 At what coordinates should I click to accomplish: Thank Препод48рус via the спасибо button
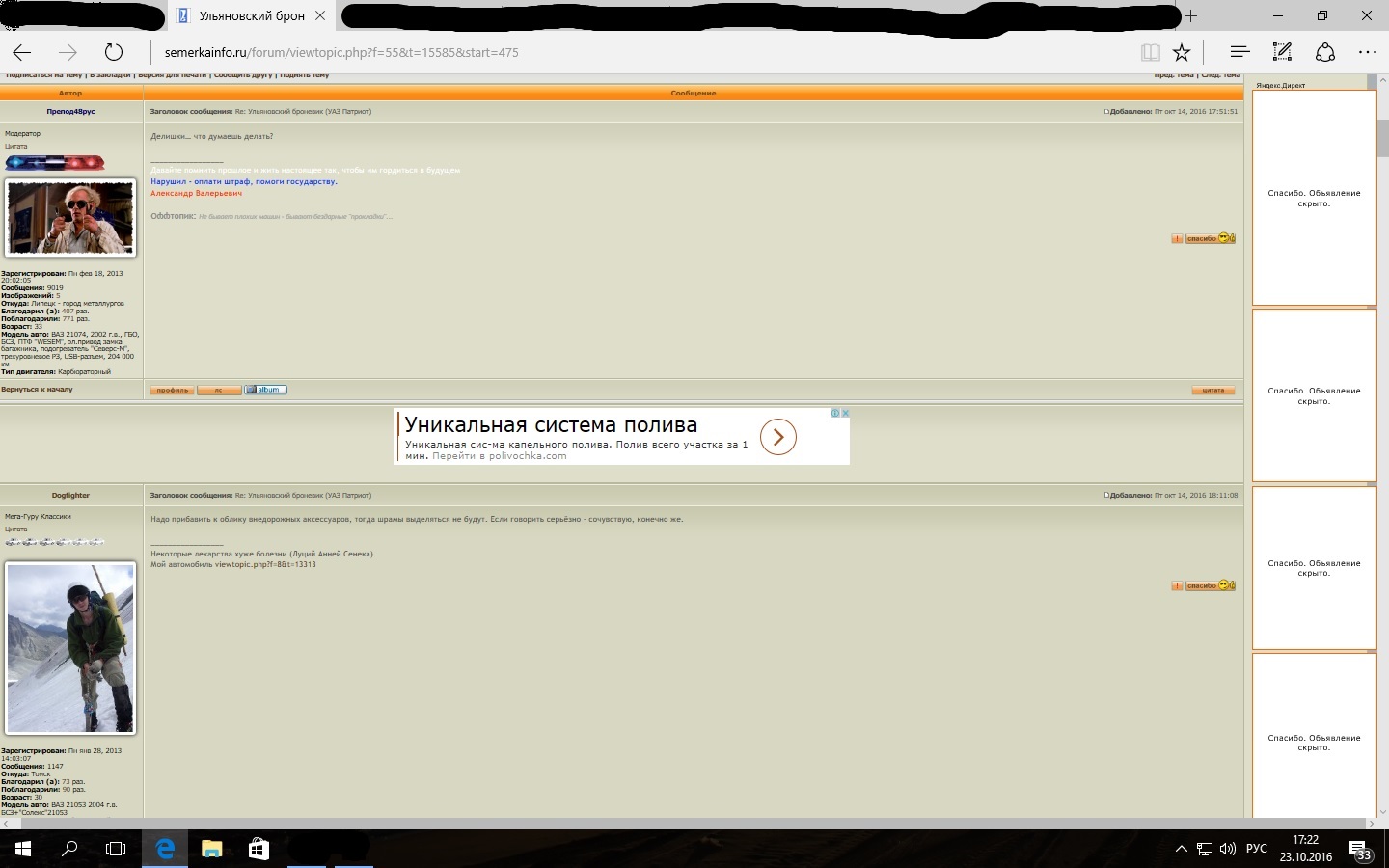pyautogui.click(x=1210, y=238)
